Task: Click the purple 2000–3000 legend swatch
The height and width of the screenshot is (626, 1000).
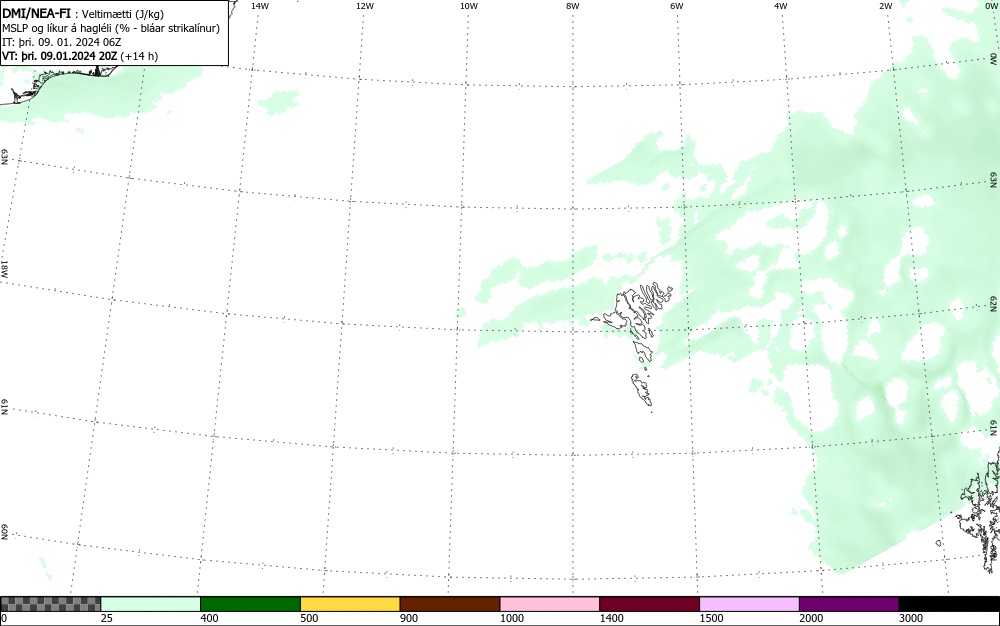Action: pyautogui.click(x=849, y=604)
